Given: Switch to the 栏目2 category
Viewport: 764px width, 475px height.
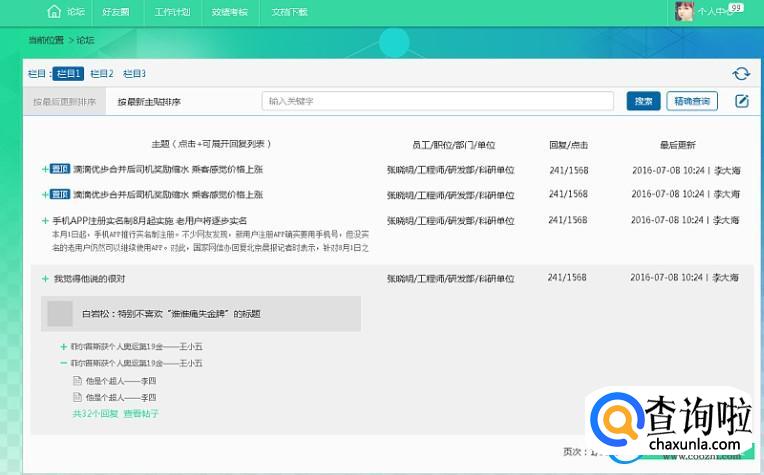Looking at the screenshot, I should click(x=102, y=74).
